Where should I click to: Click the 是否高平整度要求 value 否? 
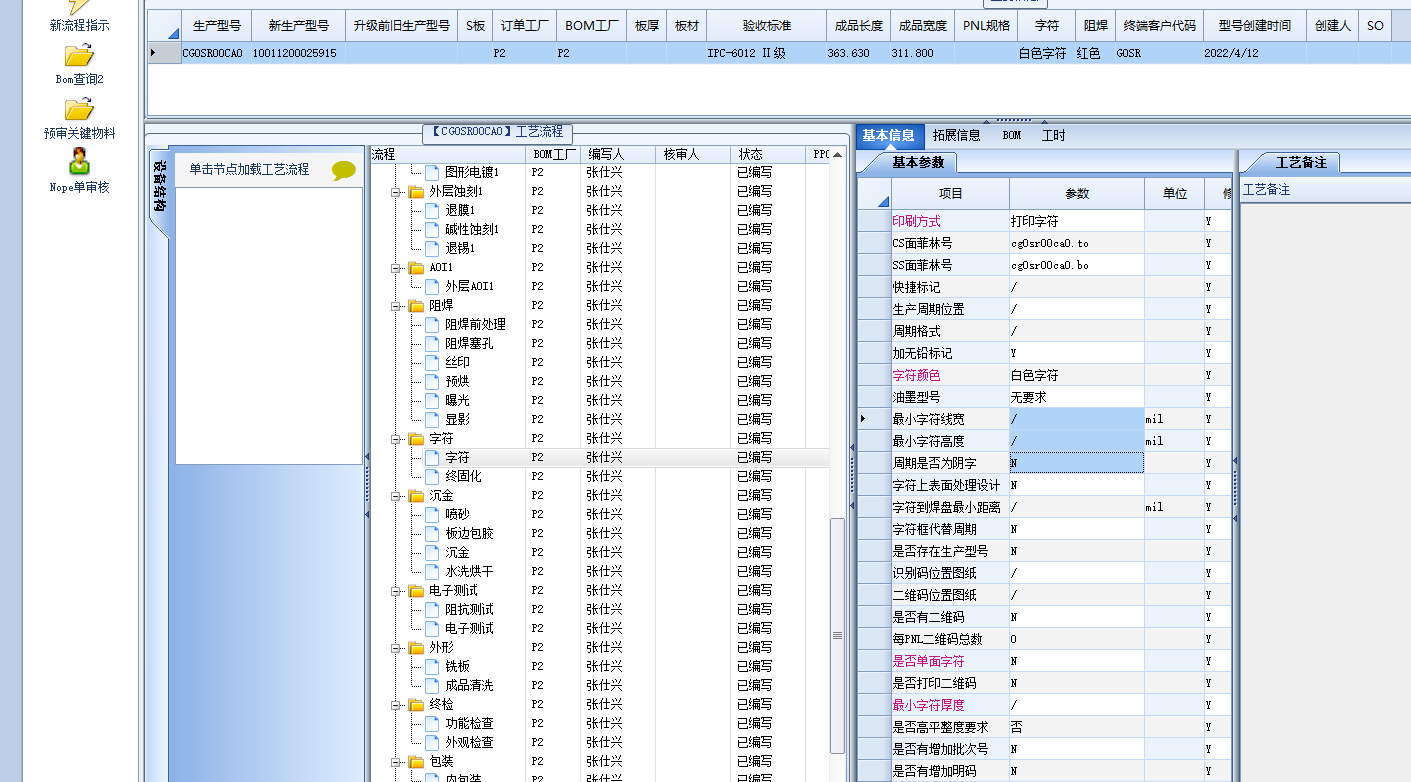(x=1017, y=727)
